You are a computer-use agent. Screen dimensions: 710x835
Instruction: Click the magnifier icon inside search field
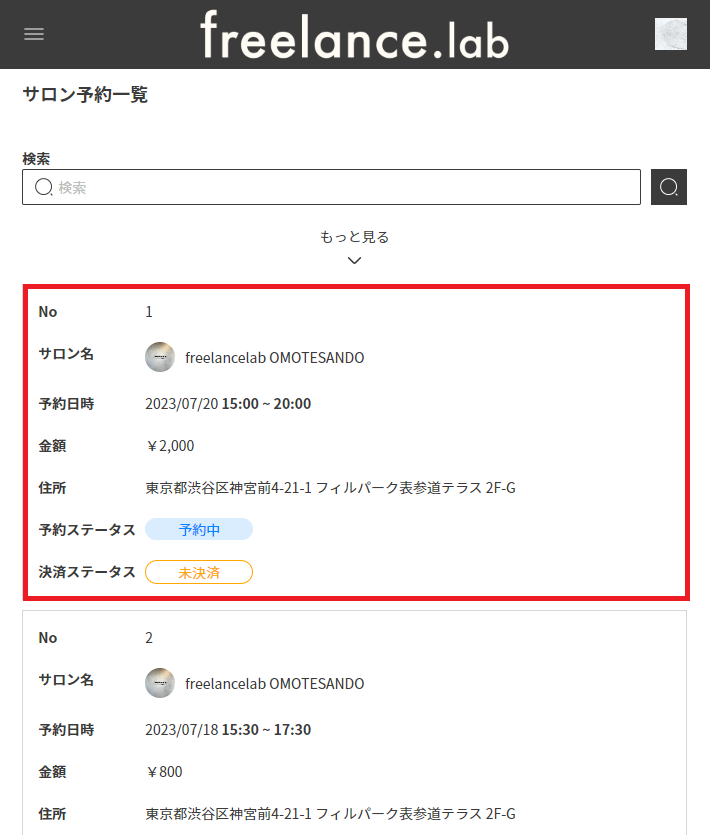point(44,187)
